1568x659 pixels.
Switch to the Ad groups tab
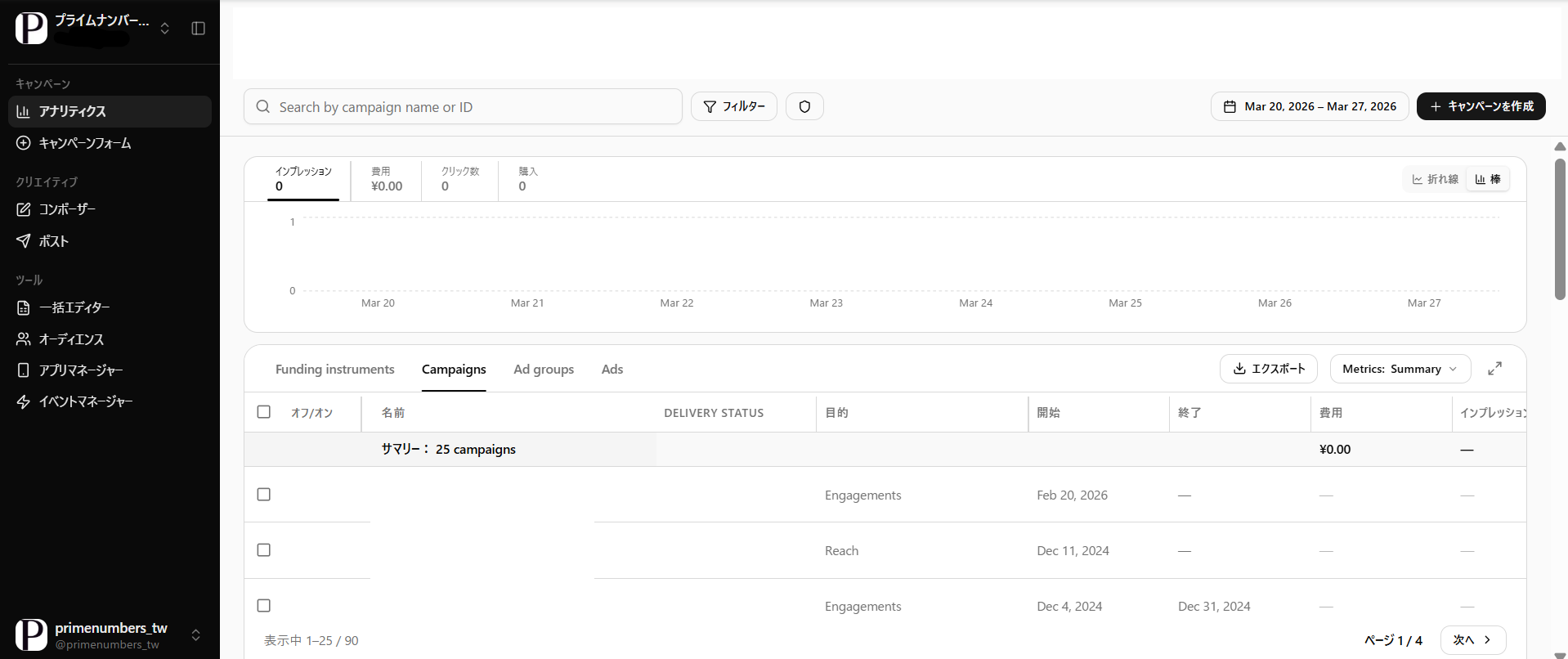pyautogui.click(x=544, y=370)
